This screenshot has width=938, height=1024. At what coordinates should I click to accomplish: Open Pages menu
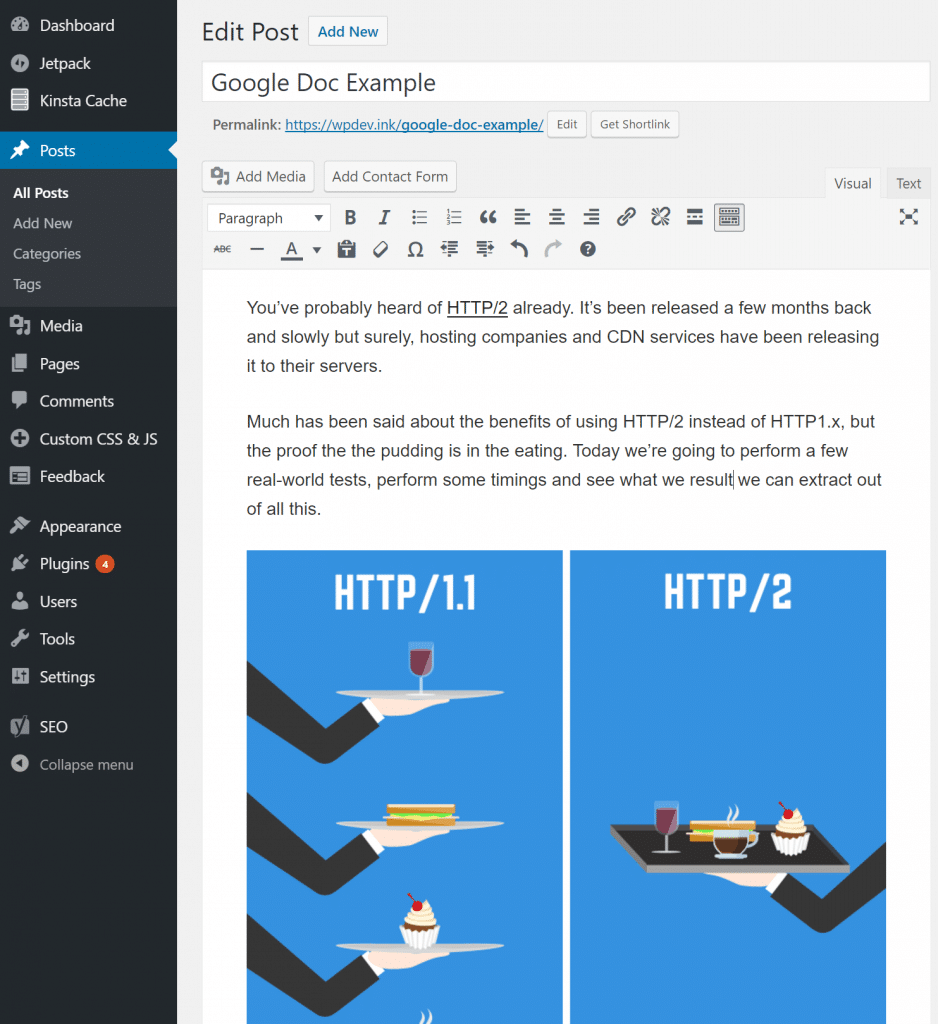click(88, 364)
